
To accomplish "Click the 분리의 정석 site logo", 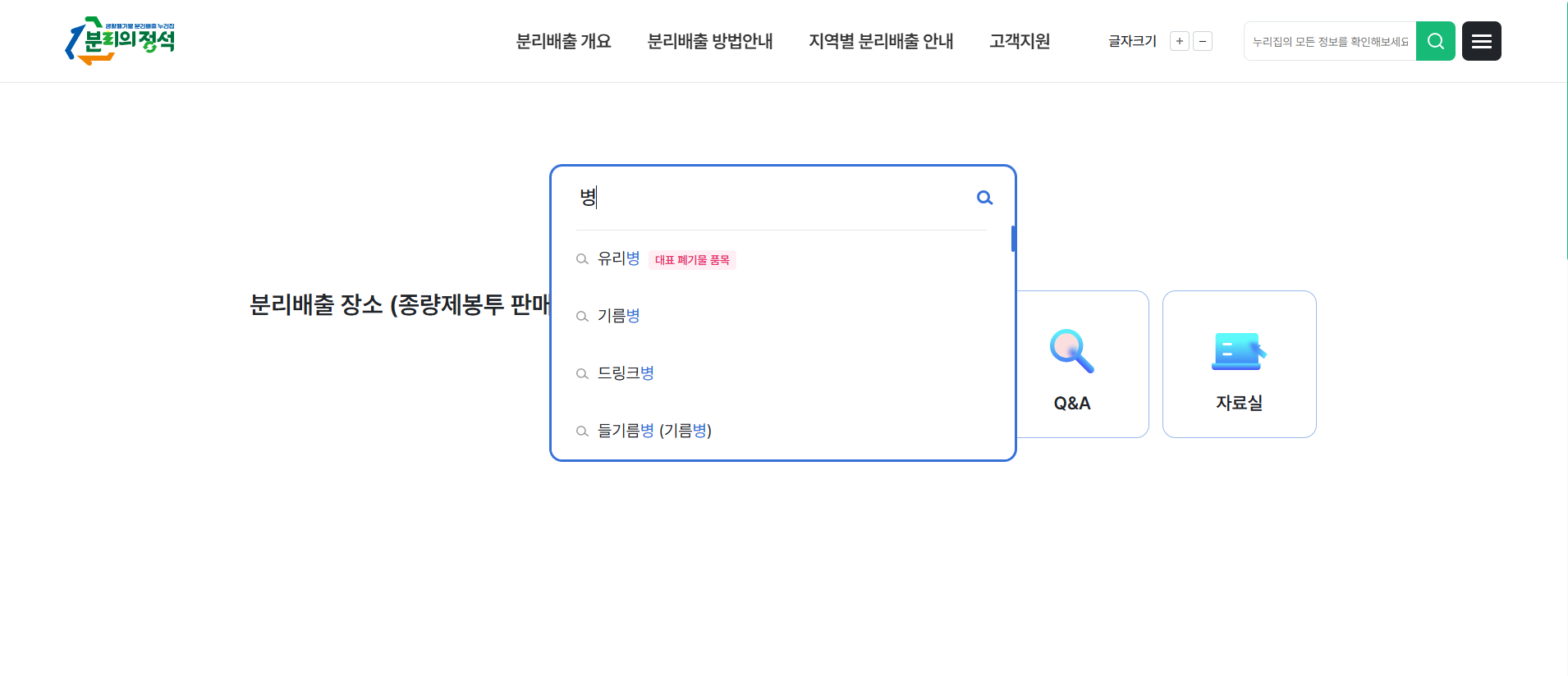I will tap(121, 41).
